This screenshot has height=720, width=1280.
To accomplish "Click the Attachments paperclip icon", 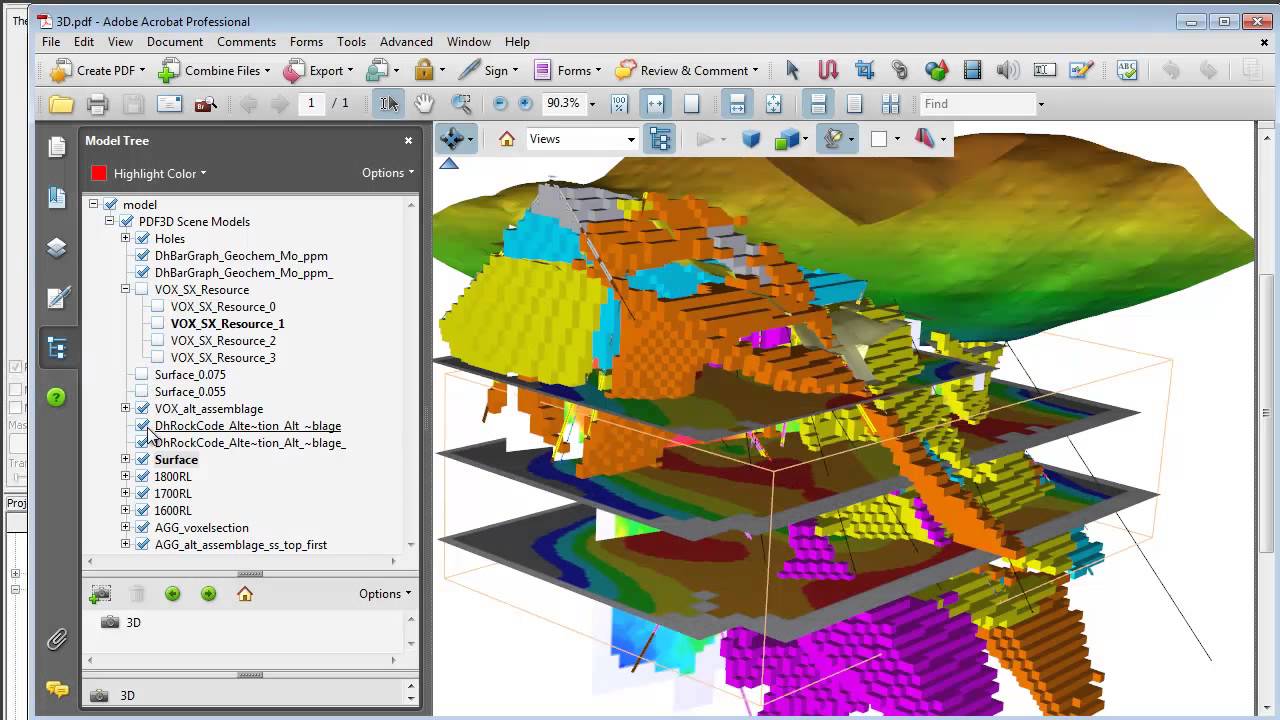I will [x=57, y=639].
